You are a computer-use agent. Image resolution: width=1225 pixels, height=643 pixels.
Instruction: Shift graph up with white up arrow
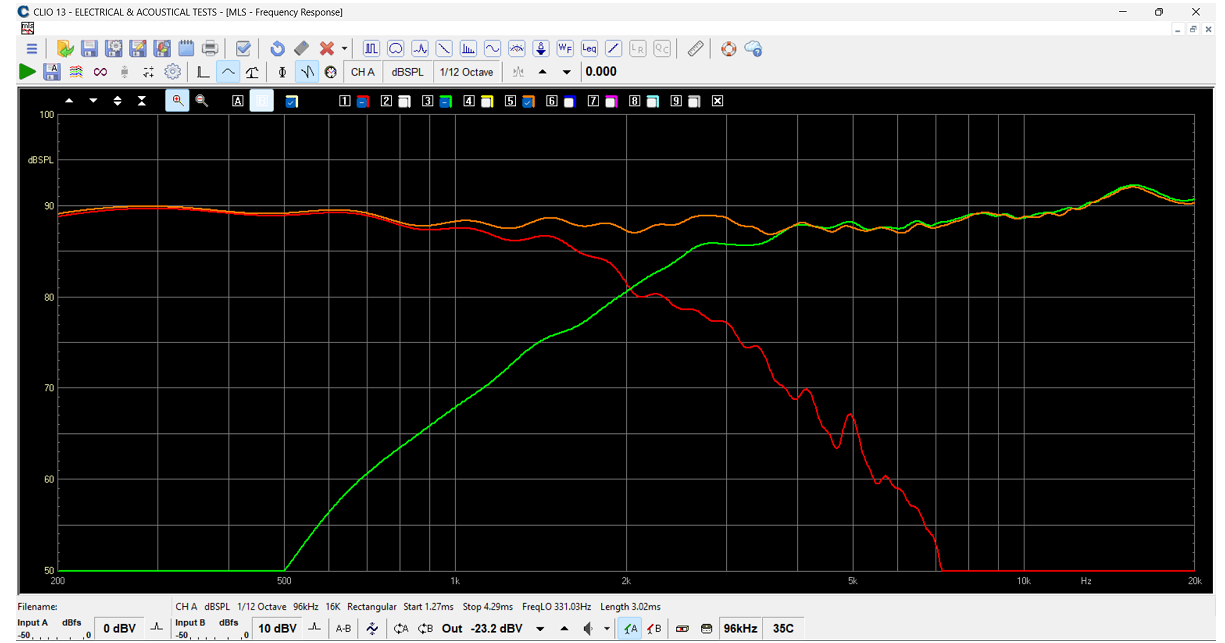point(69,101)
